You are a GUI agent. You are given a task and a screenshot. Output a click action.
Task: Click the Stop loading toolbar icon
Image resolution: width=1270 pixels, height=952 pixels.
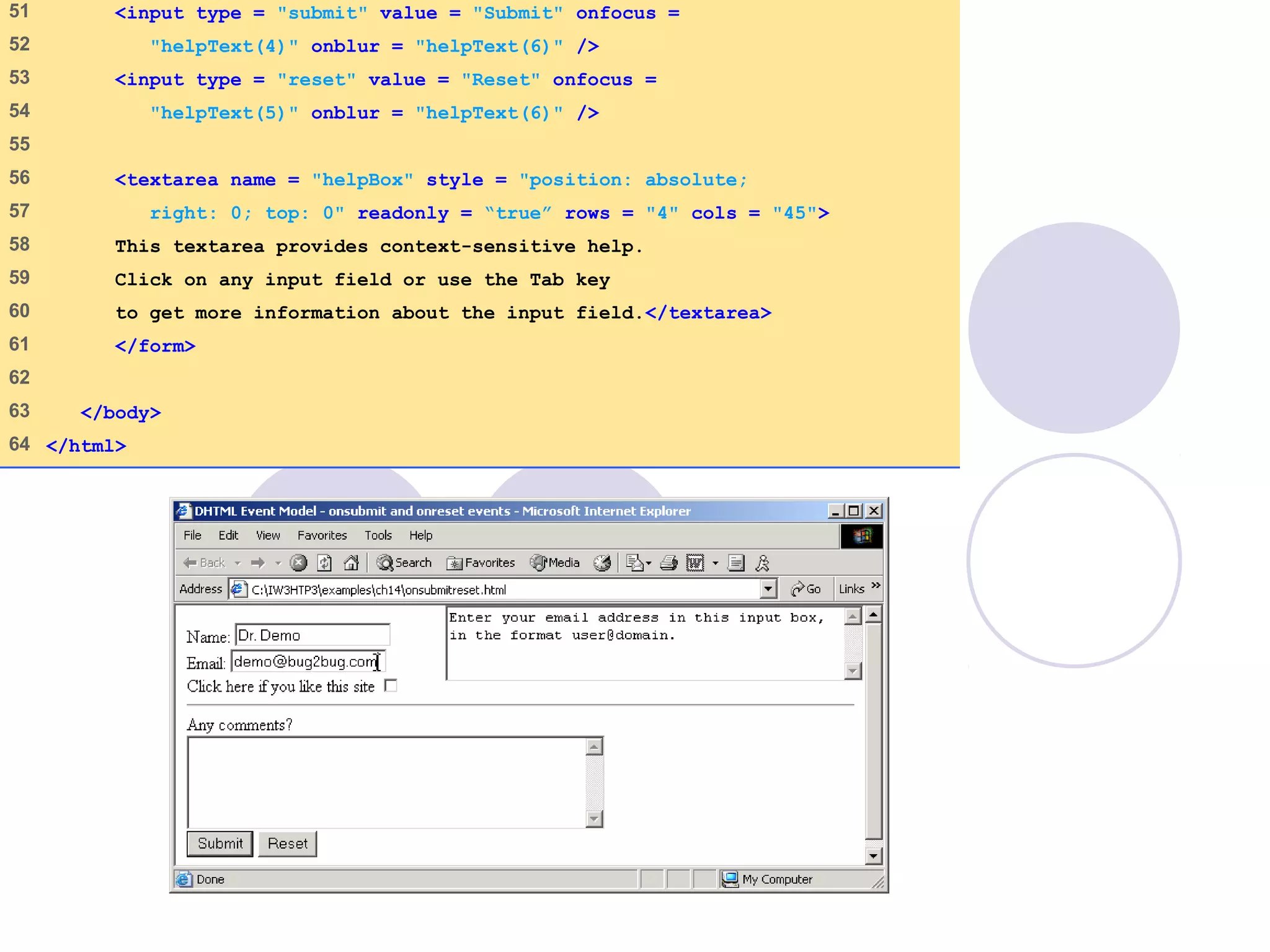(298, 563)
